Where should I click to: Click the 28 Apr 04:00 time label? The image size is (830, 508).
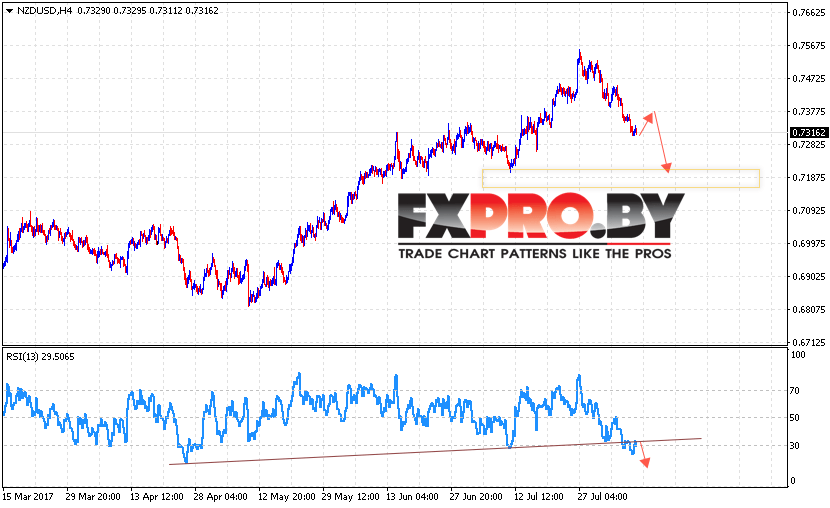[x=220, y=496]
